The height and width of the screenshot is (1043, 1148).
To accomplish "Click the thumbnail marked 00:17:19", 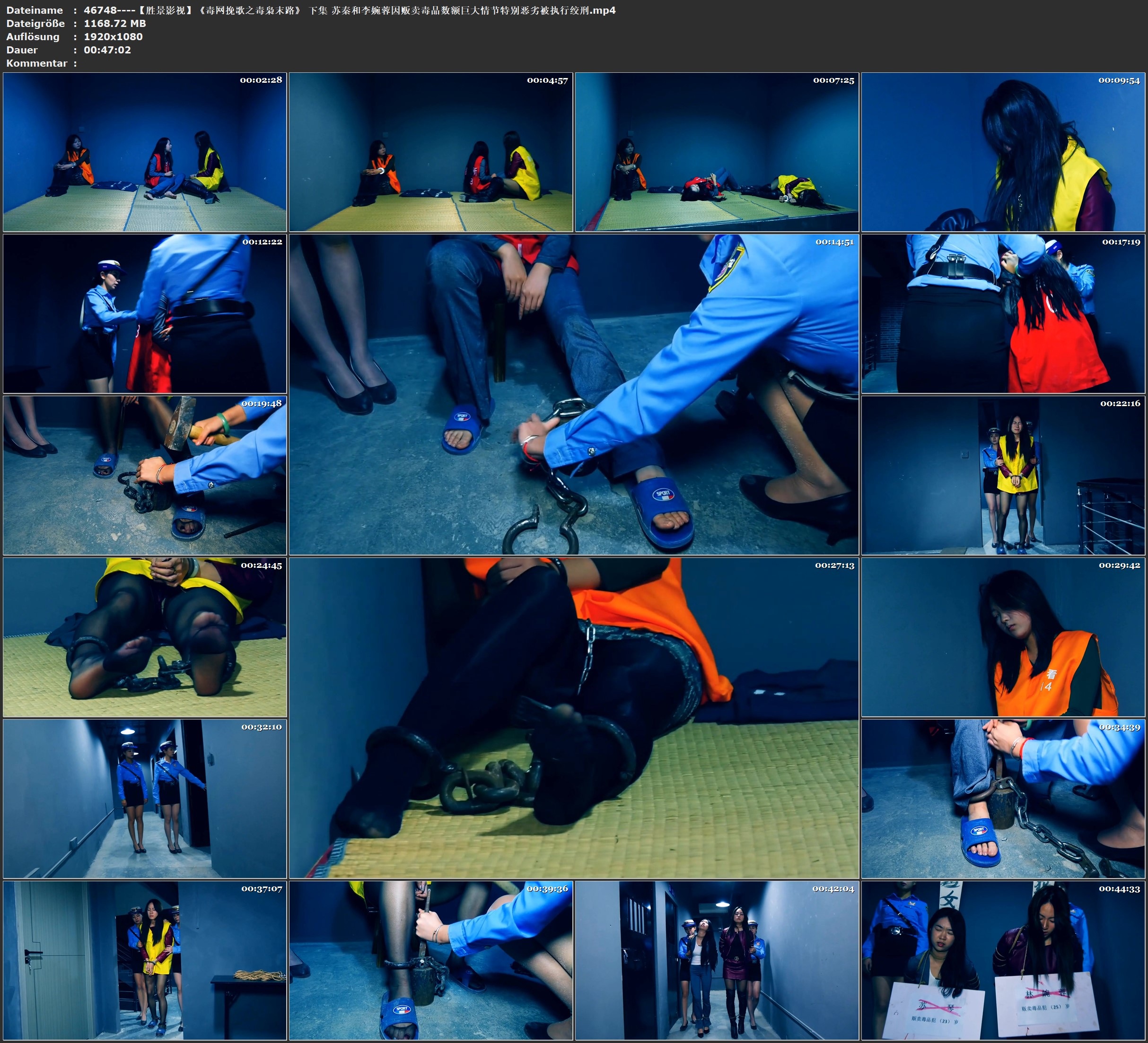I will coord(1003,313).
